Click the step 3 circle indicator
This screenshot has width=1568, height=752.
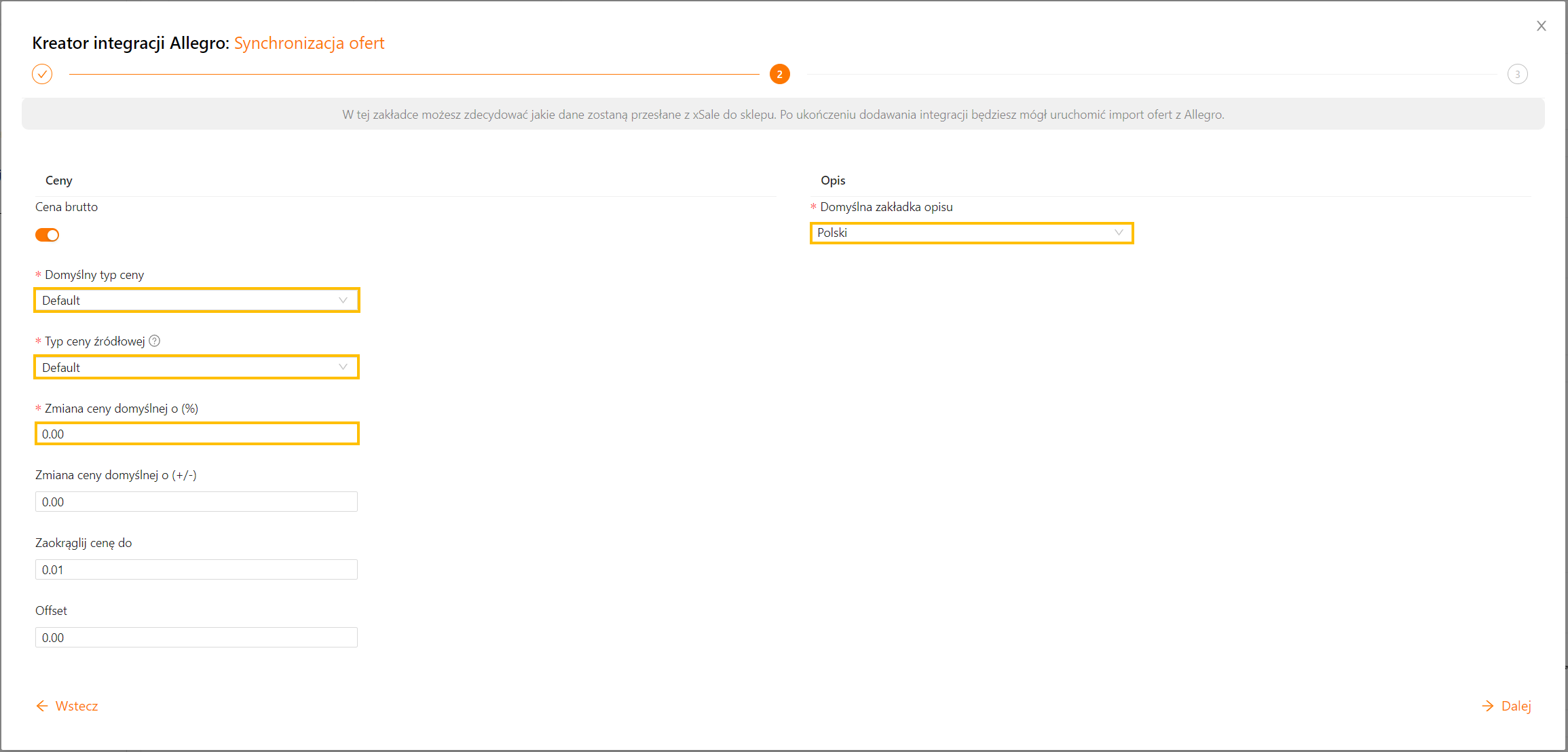tap(1517, 74)
